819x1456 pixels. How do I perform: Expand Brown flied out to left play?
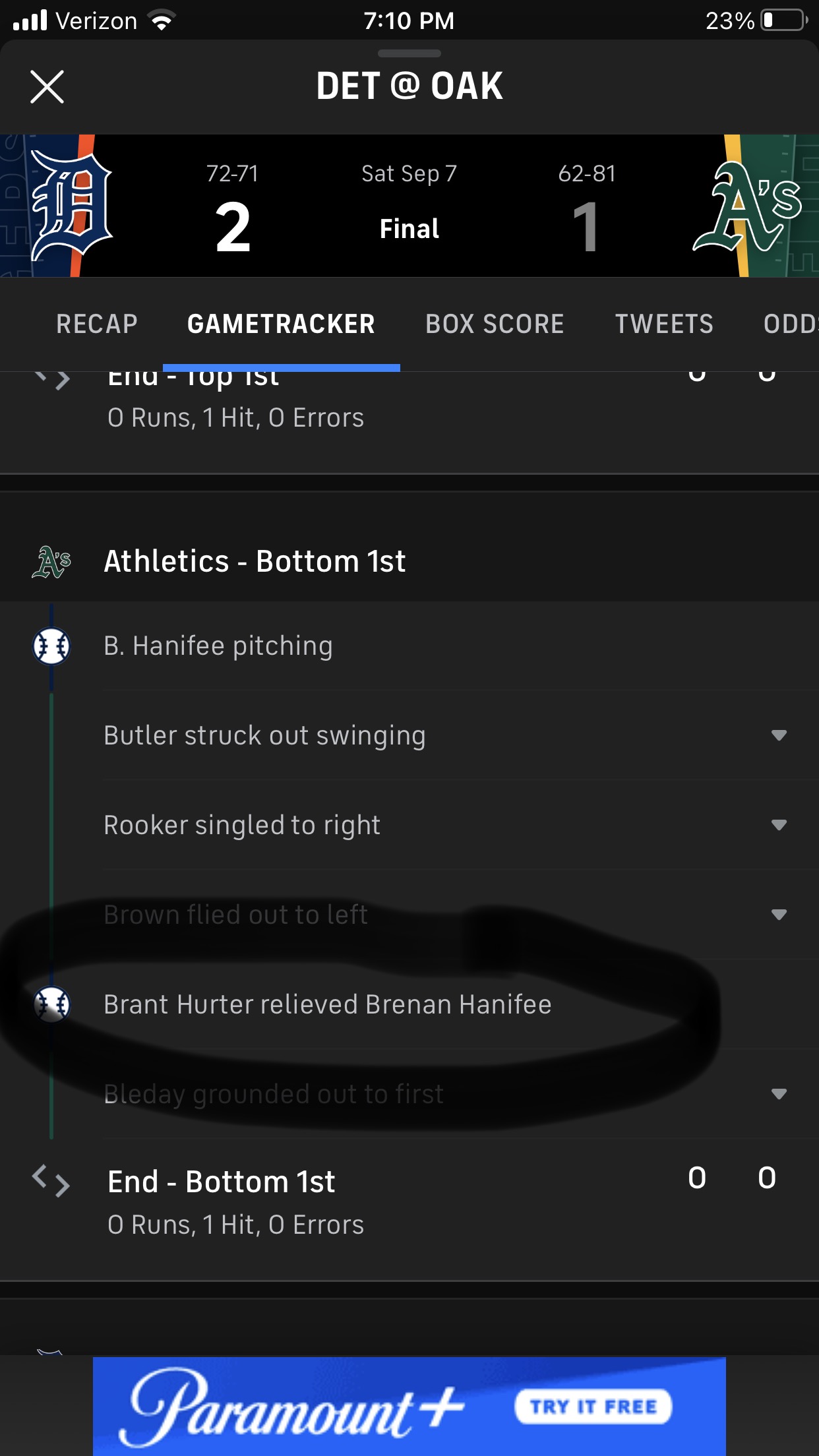point(779,915)
